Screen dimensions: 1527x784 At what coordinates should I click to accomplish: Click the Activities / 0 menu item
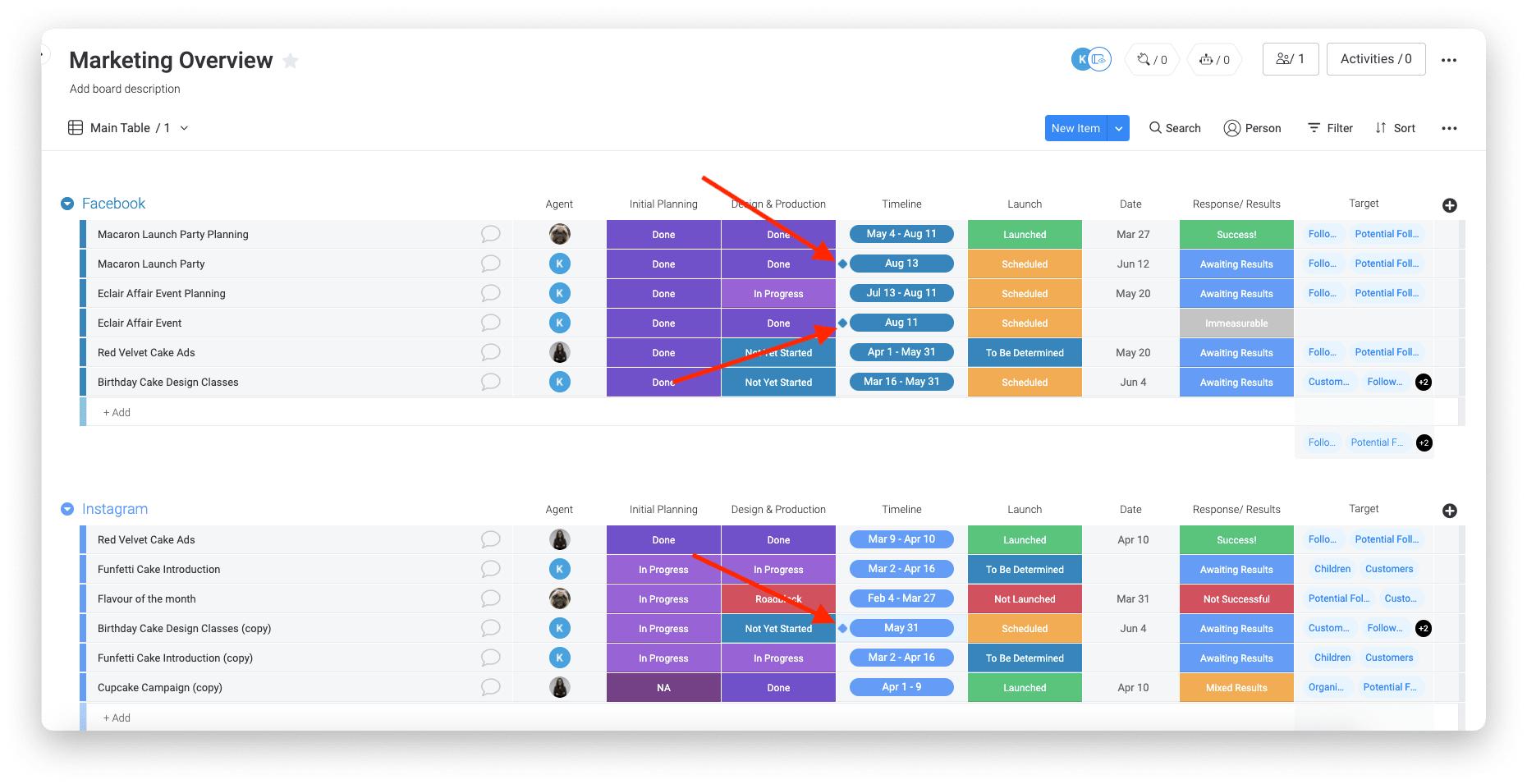(1375, 58)
